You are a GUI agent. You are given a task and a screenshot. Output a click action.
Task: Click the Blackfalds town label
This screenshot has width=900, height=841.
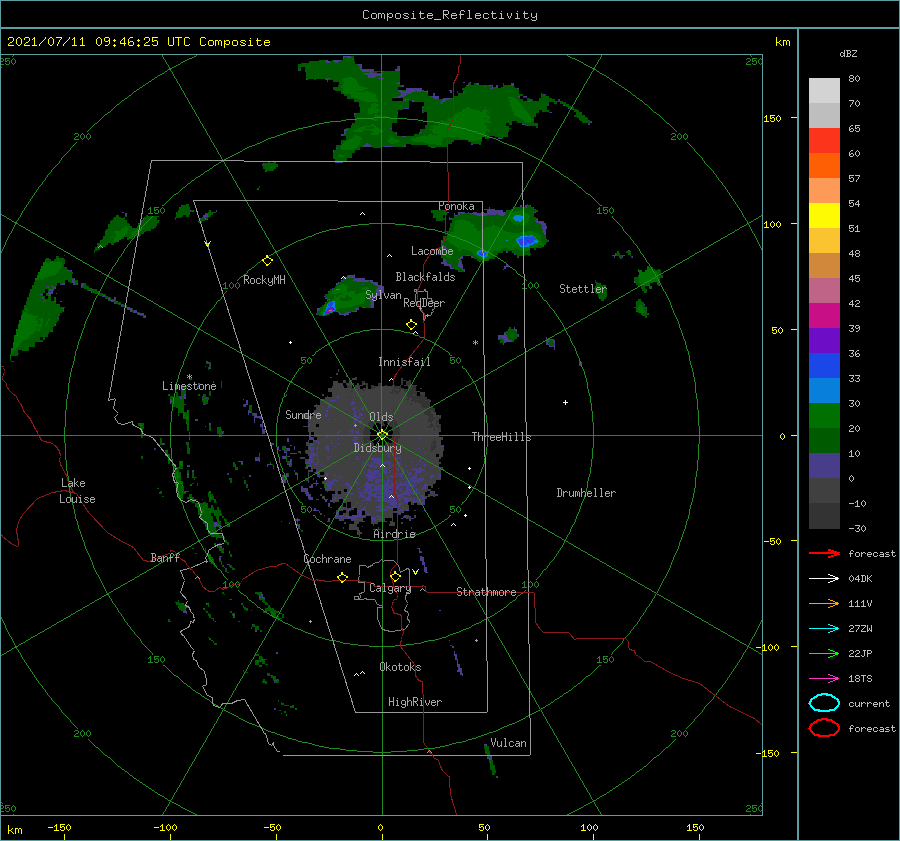(425, 277)
